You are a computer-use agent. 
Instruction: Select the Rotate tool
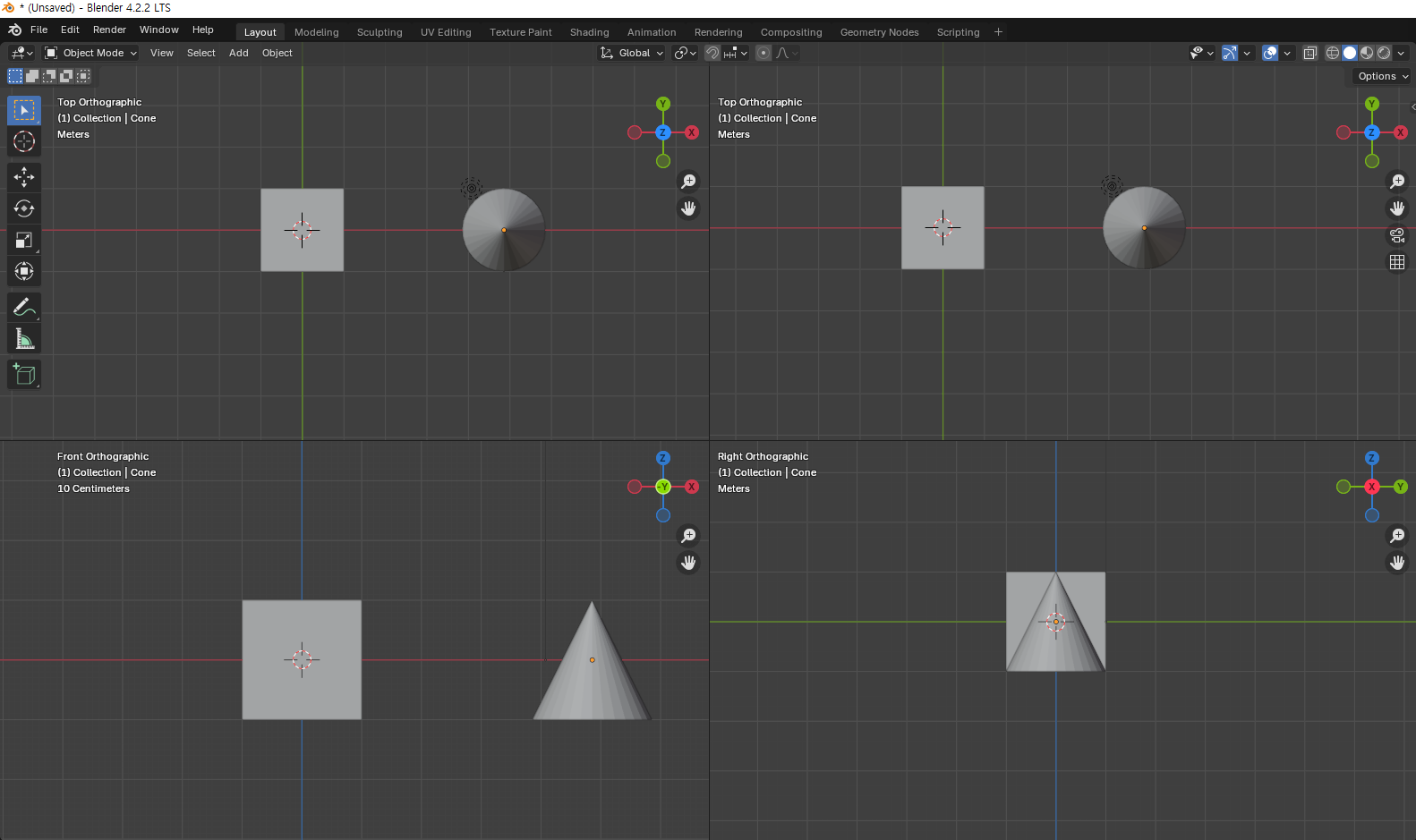click(24, 208)
